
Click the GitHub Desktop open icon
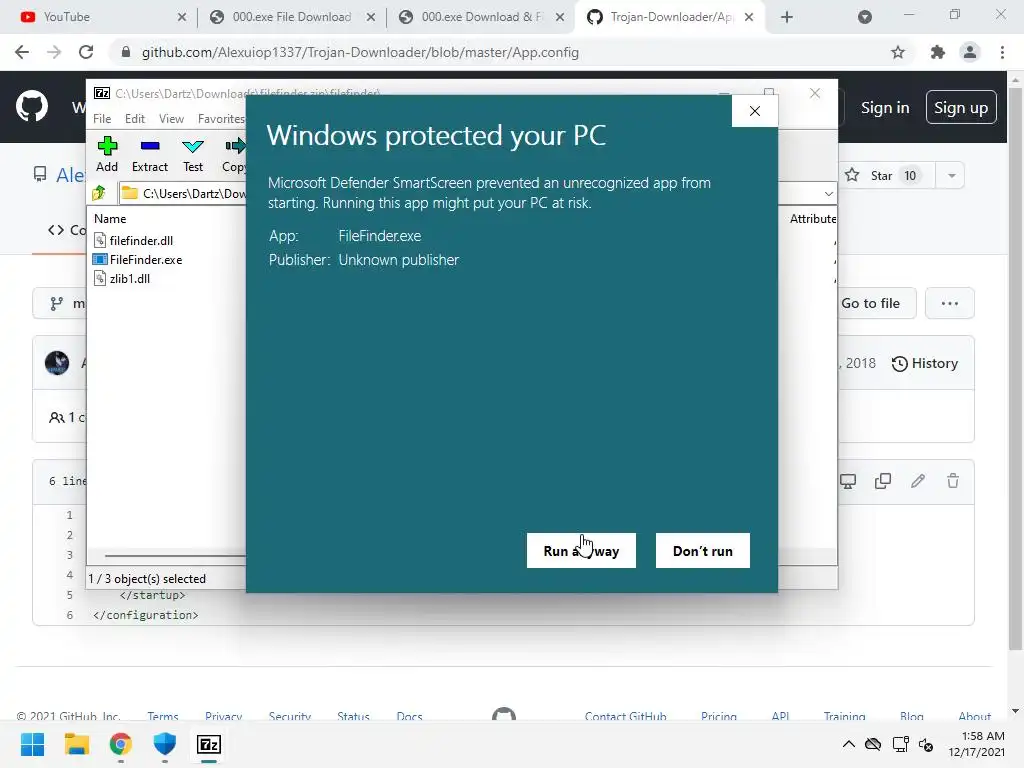848,481
